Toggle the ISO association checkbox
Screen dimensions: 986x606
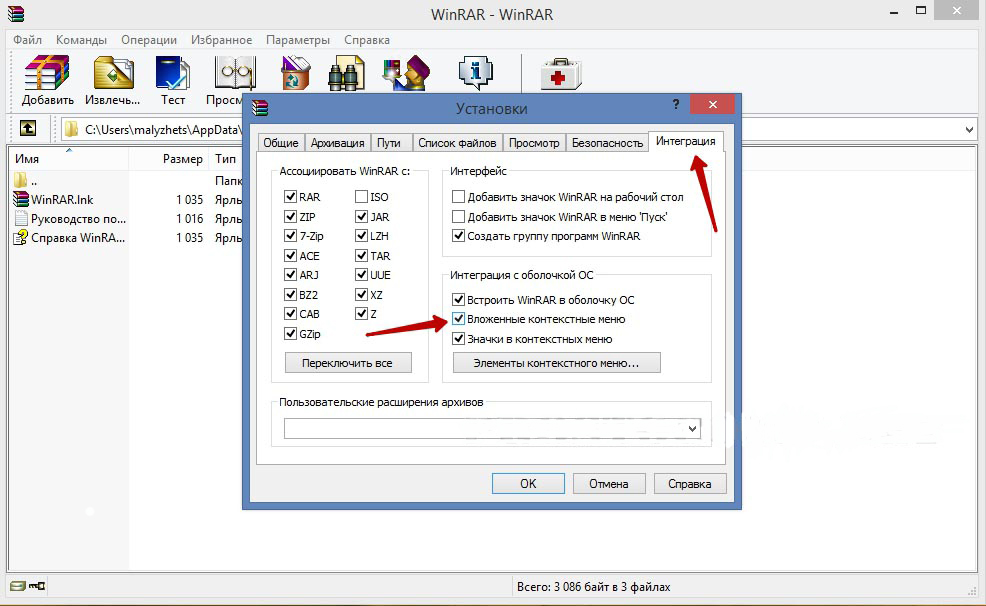[x=361, y=198]
